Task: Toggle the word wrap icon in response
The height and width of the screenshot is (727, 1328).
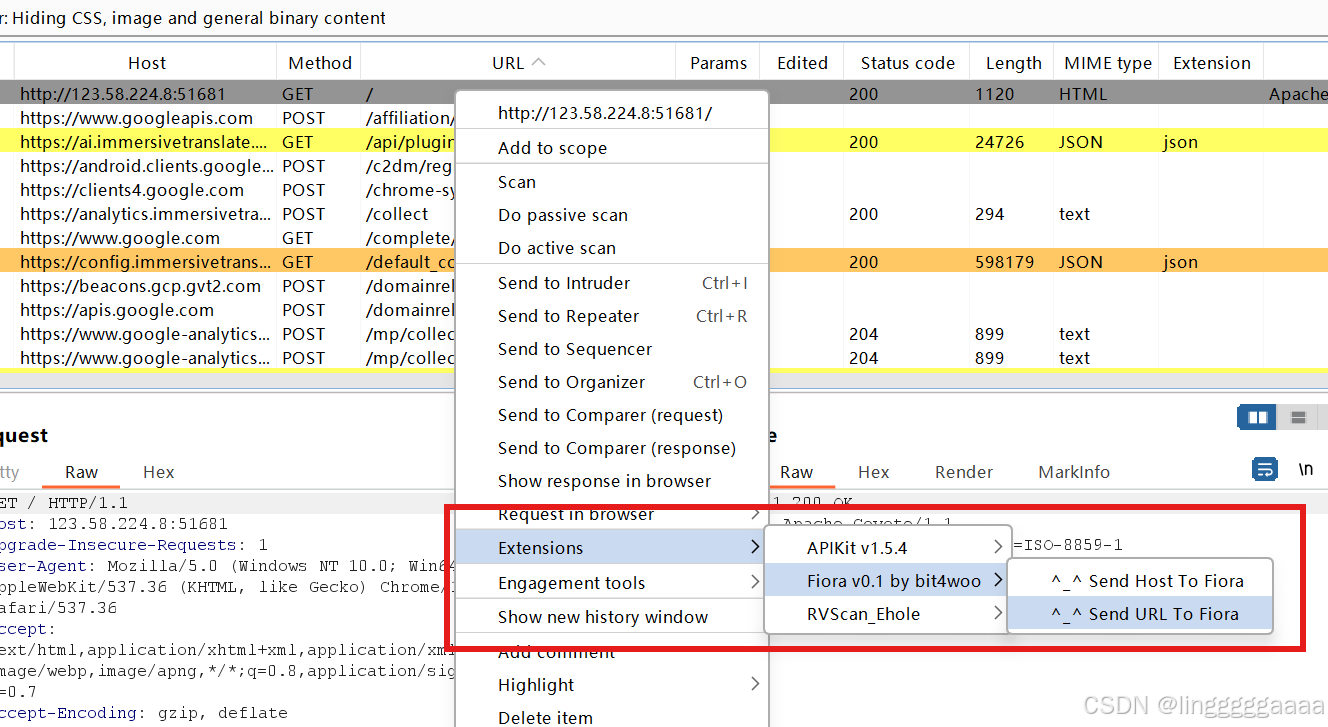Action: coord(1265,468)
